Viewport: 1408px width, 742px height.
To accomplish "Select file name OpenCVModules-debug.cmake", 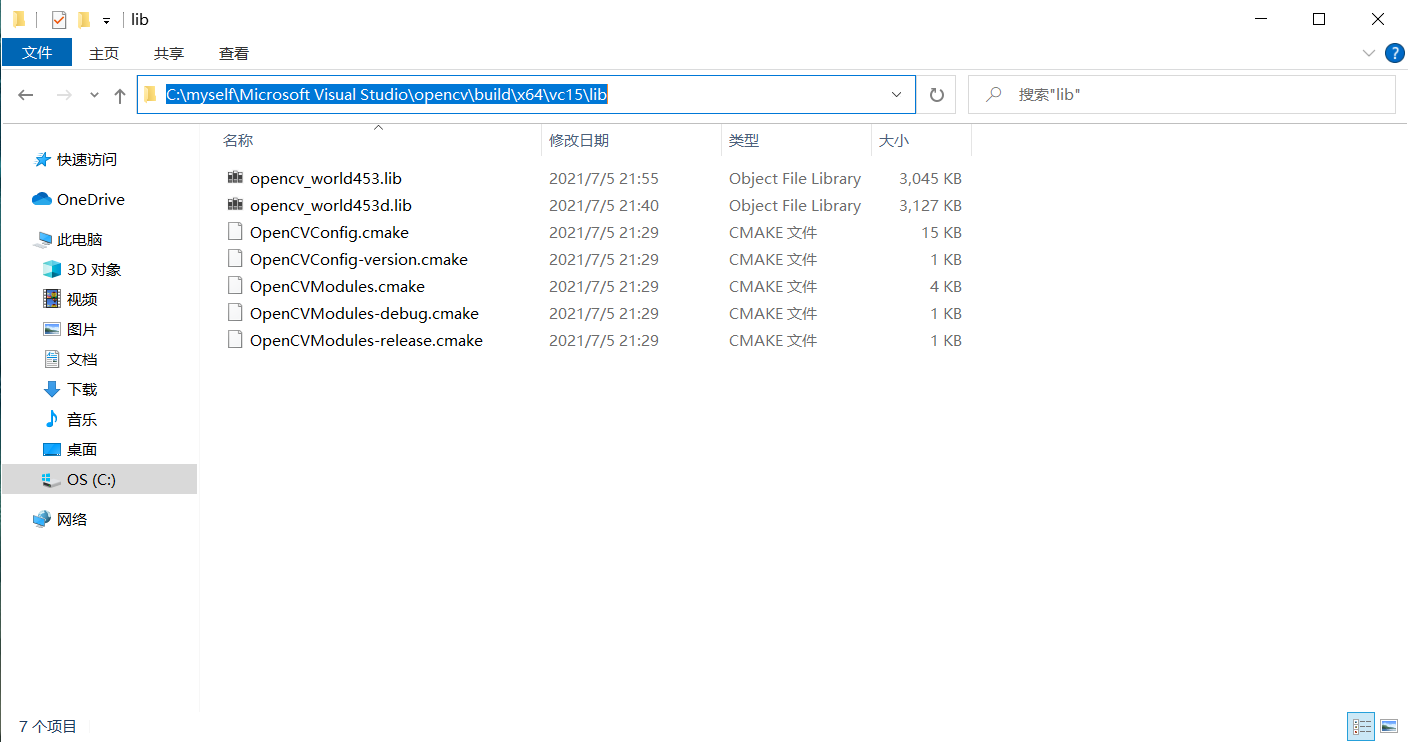I will [364, 313].
